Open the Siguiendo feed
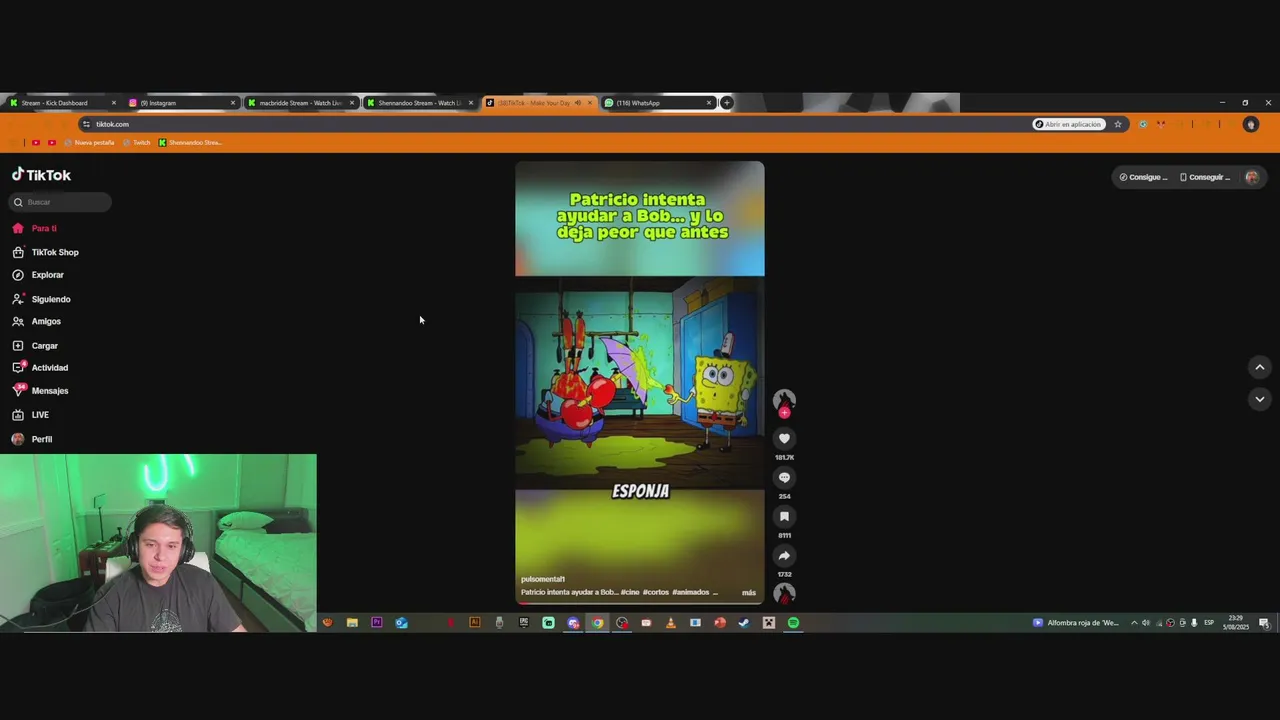 coord(41,299)
